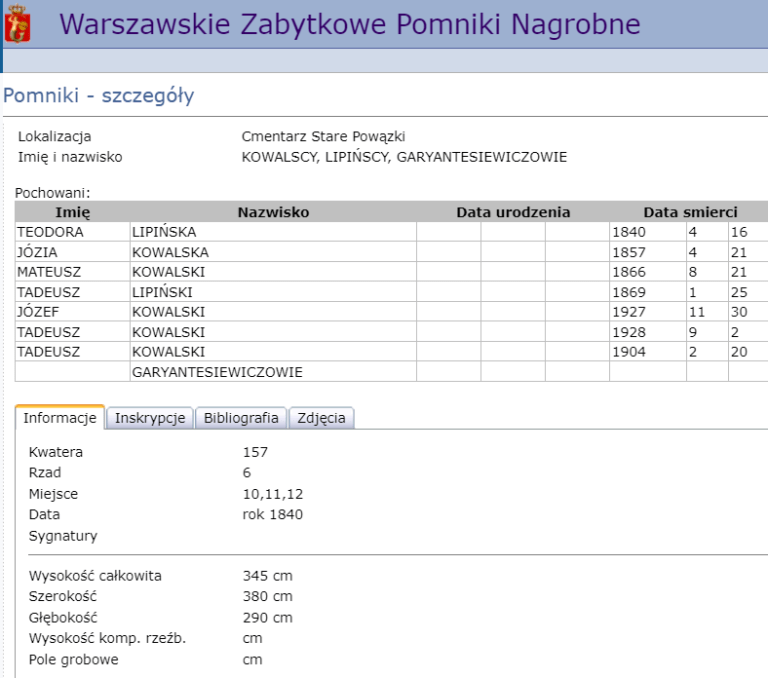This screenshot has height=678, width=768.
Task: Click death year 1866 cell
Action: 648,272
